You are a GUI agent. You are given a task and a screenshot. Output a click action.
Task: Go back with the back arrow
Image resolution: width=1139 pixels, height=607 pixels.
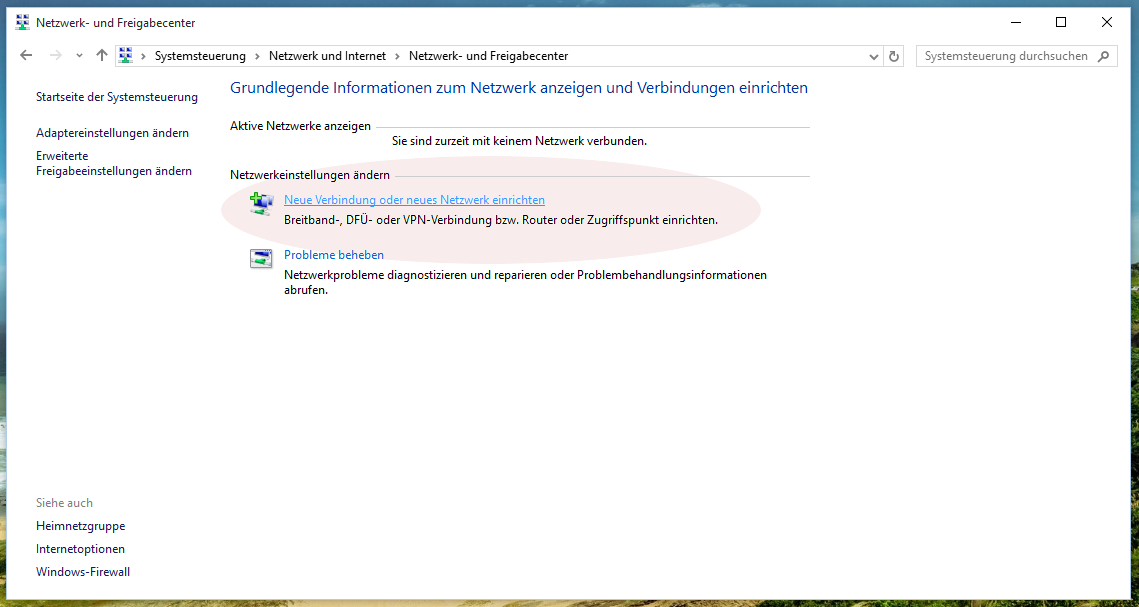[26, 56]
